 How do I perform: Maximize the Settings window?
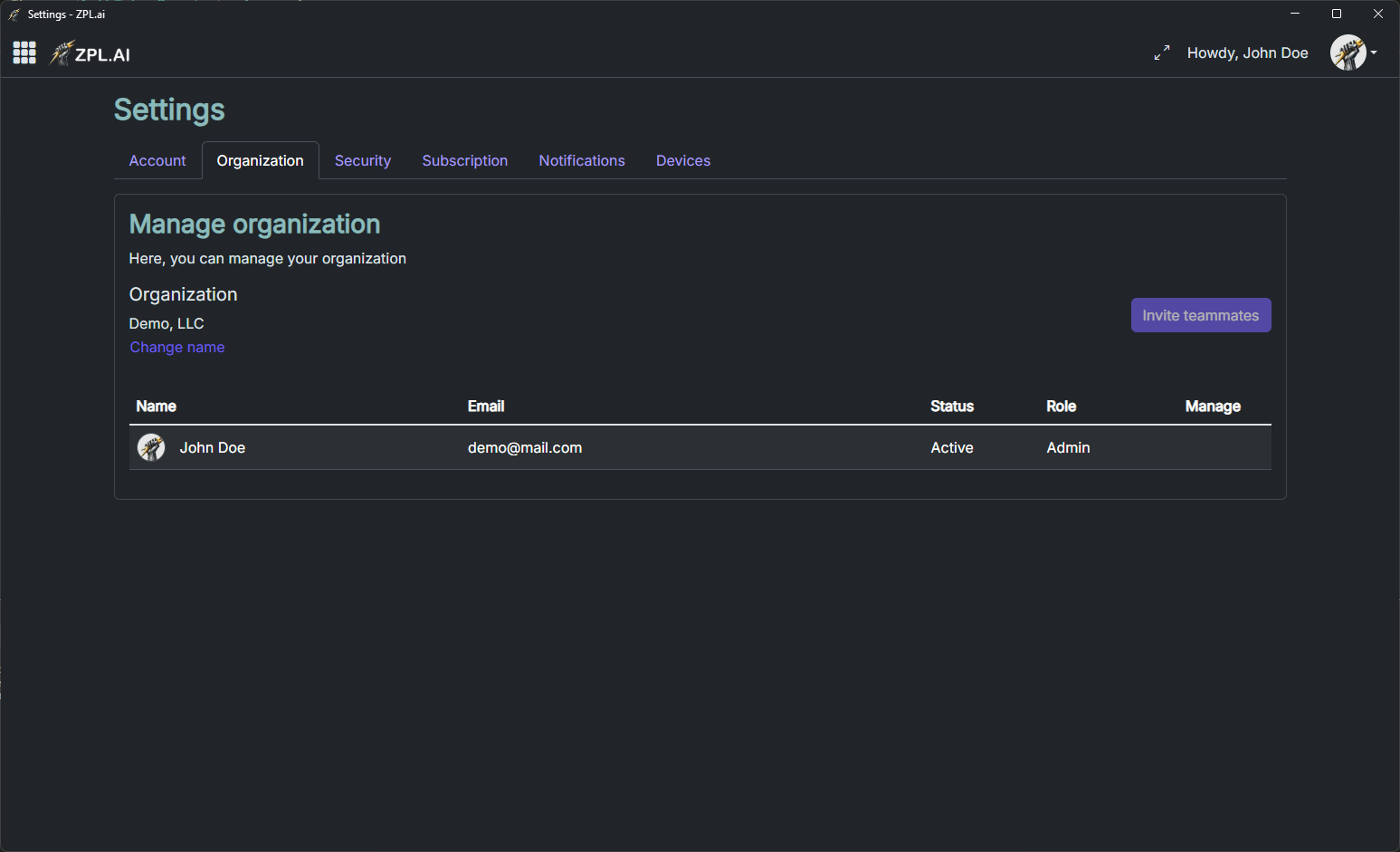pos(1337,14)
